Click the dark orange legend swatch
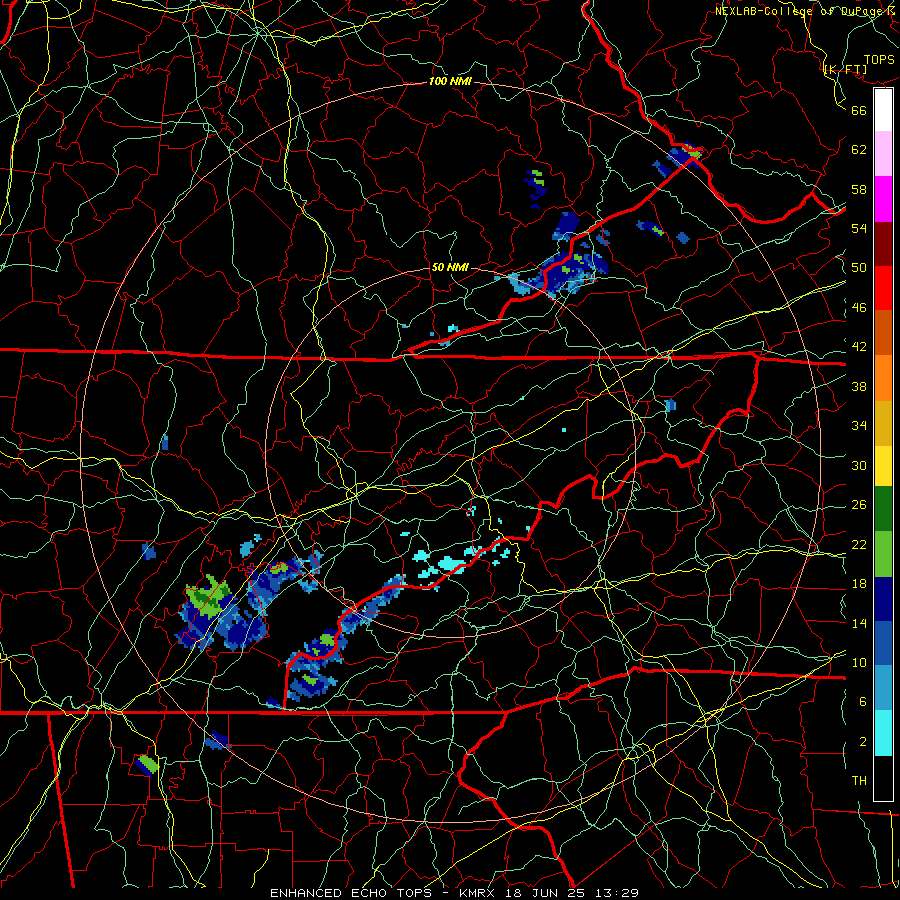 tap(883, 332)
